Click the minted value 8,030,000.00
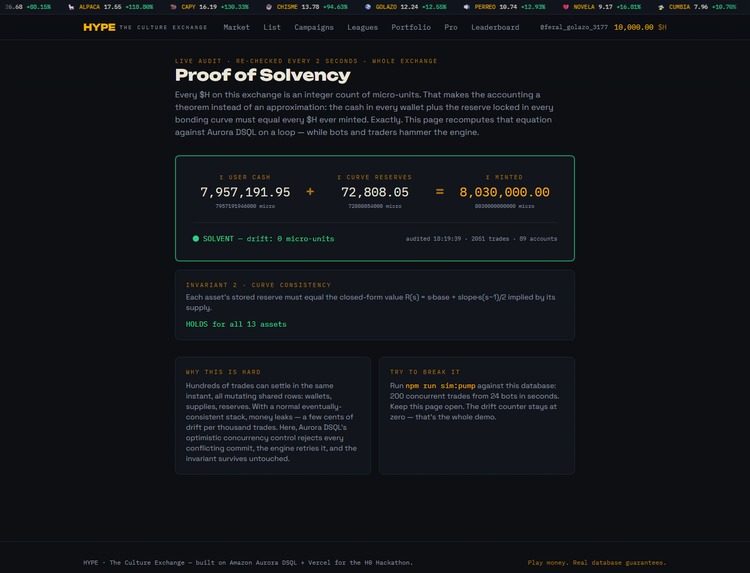Viewport: 750px width, 573px height. (504, 192)
